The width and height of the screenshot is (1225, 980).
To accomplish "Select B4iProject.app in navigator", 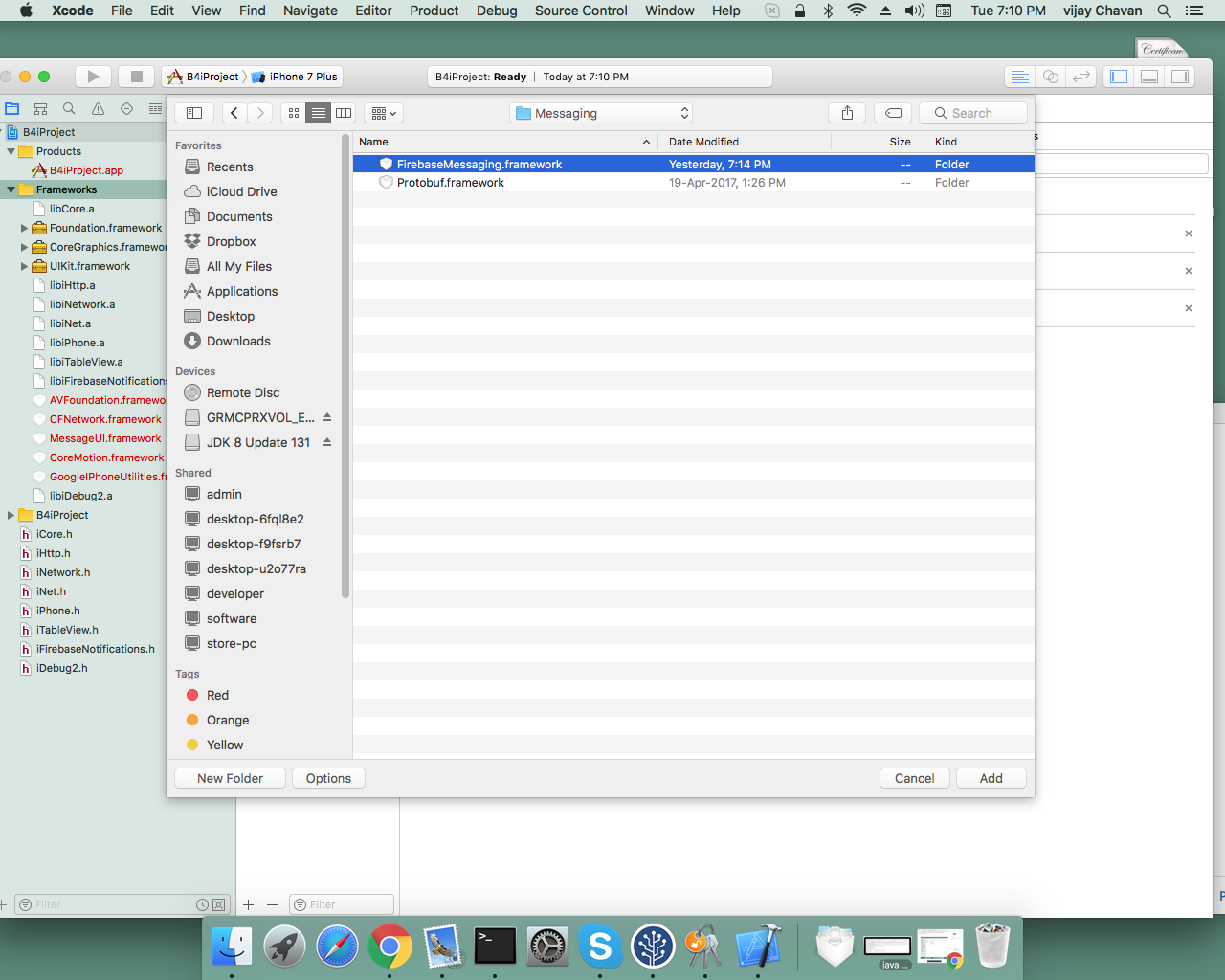I will (86, 170).
